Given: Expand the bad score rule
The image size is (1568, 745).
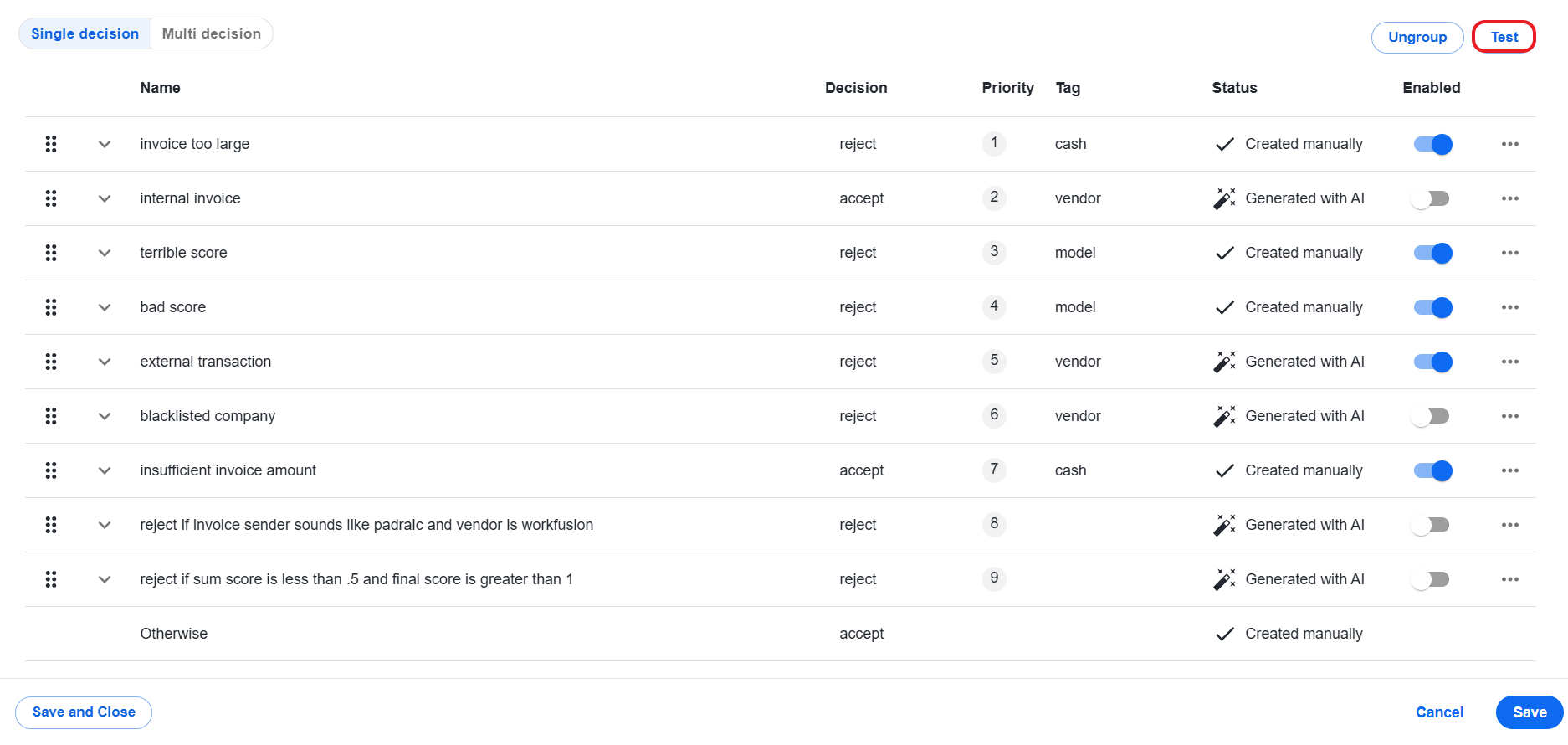Looking at the screenshot, I should click(105, 307).
